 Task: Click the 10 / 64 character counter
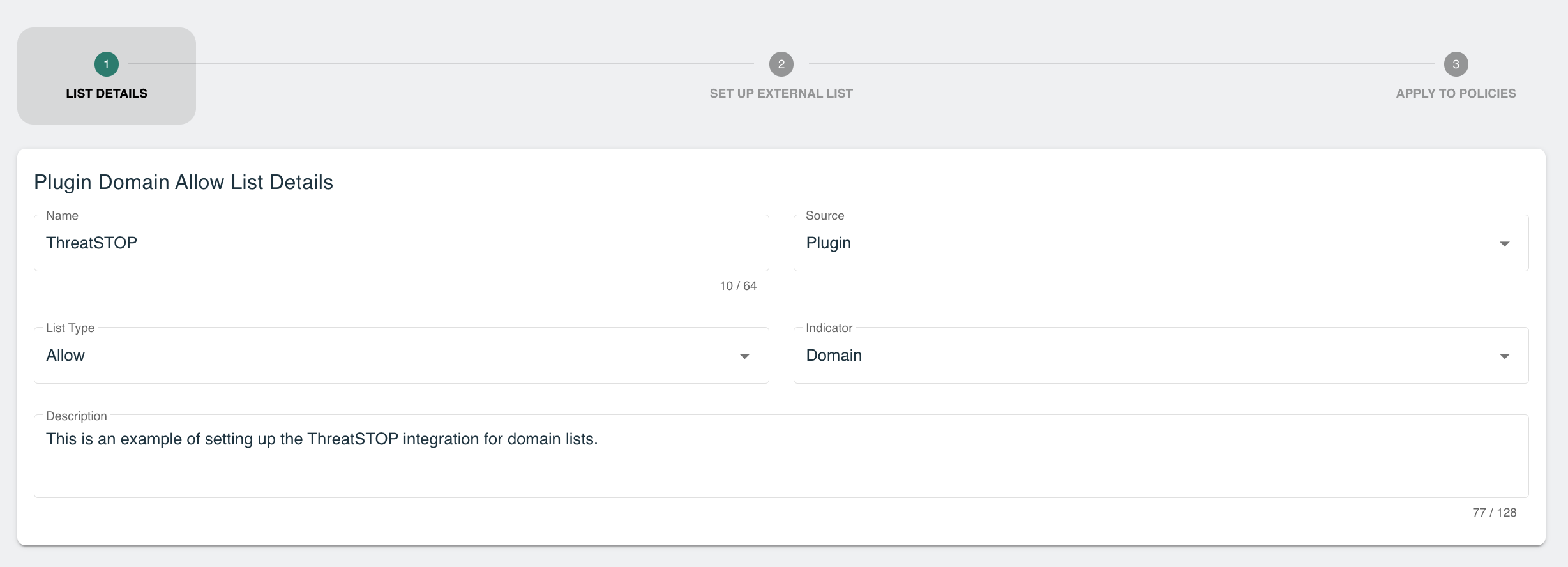(x=738, y=286)
